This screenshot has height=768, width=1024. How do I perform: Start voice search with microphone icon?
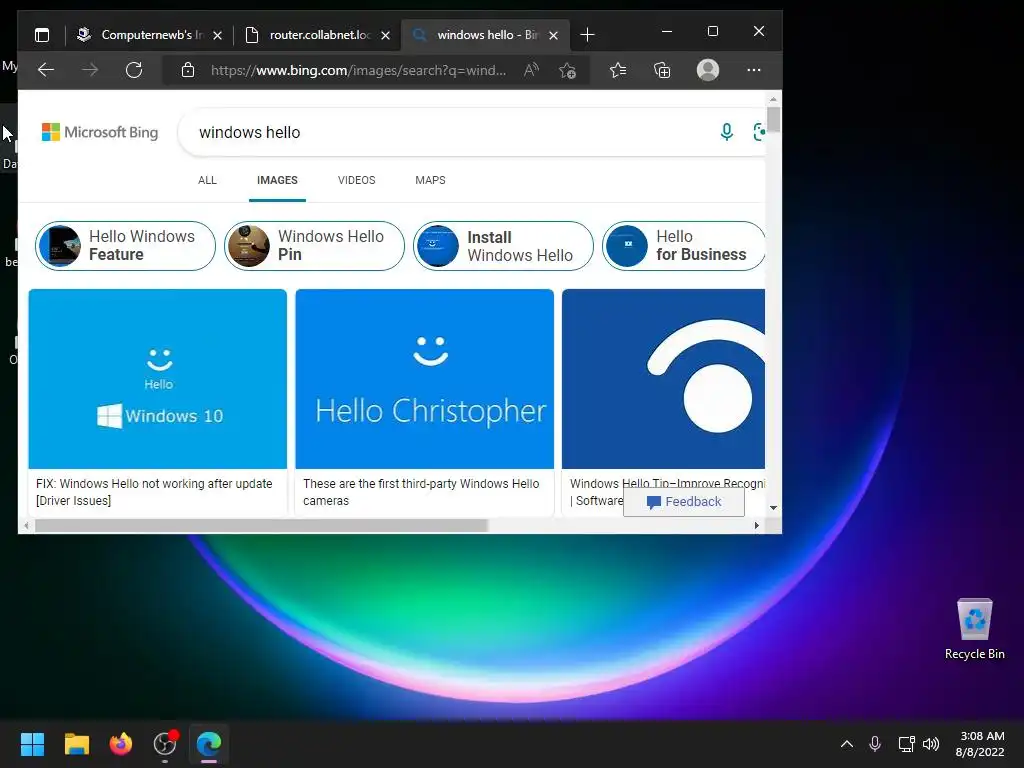[726, 133]
